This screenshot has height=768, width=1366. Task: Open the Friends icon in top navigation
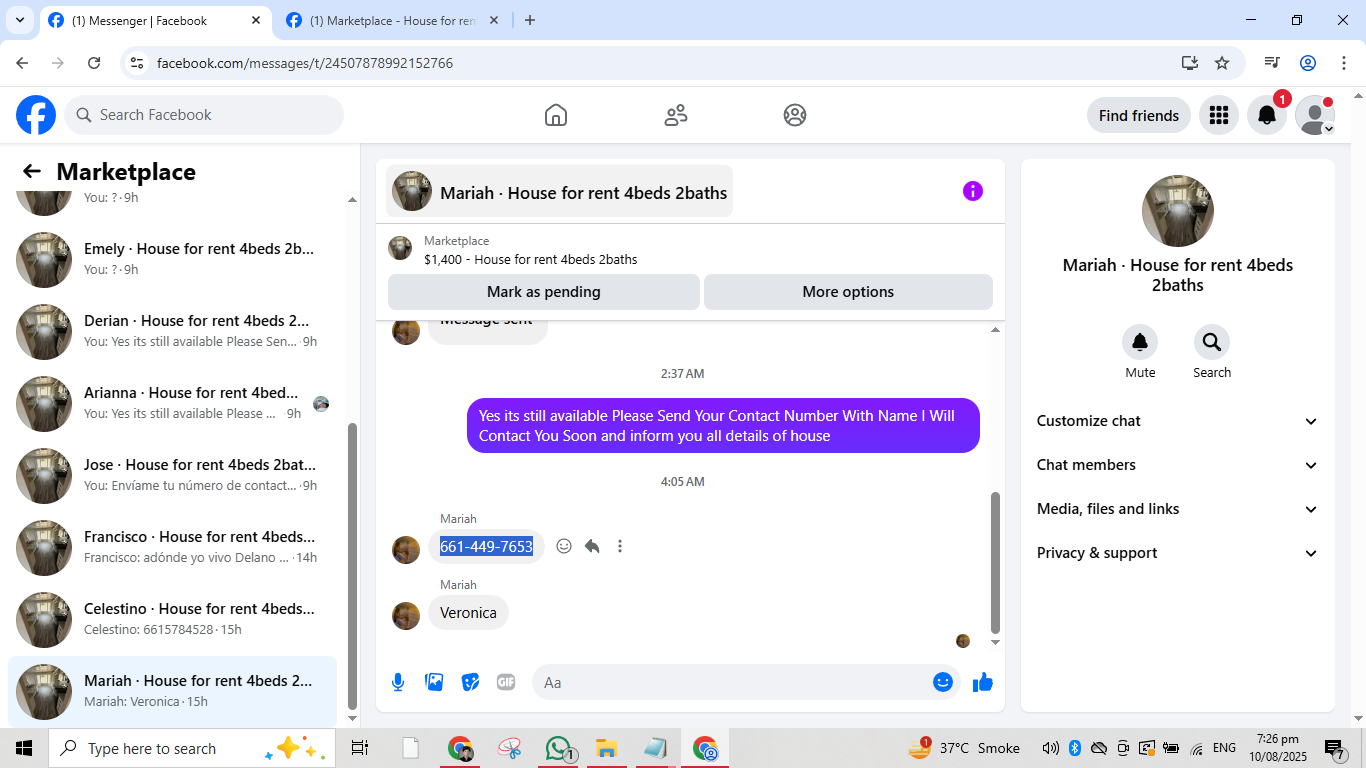click(x=676, y=115)
